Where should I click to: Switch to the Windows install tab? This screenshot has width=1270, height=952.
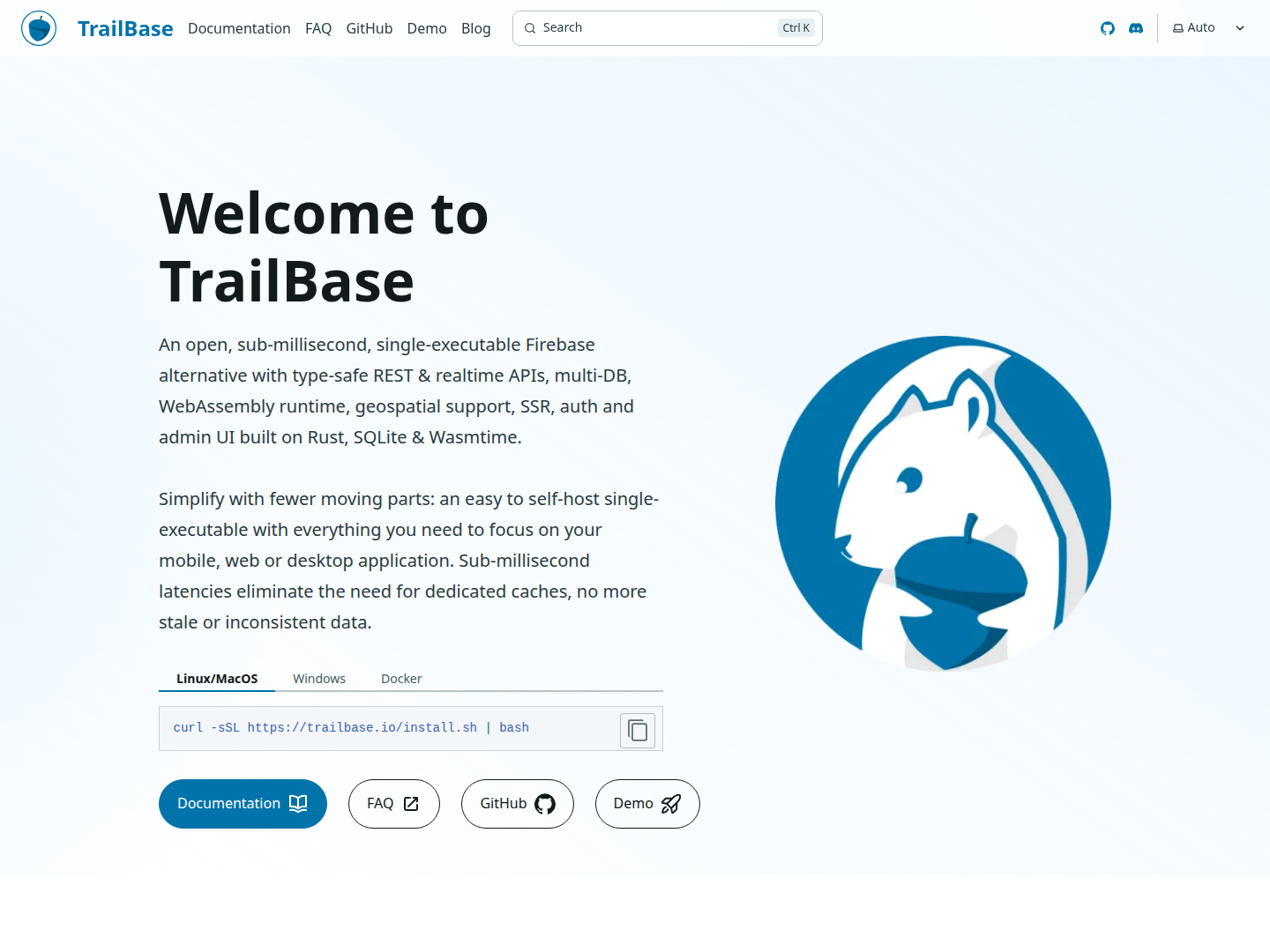319,679
